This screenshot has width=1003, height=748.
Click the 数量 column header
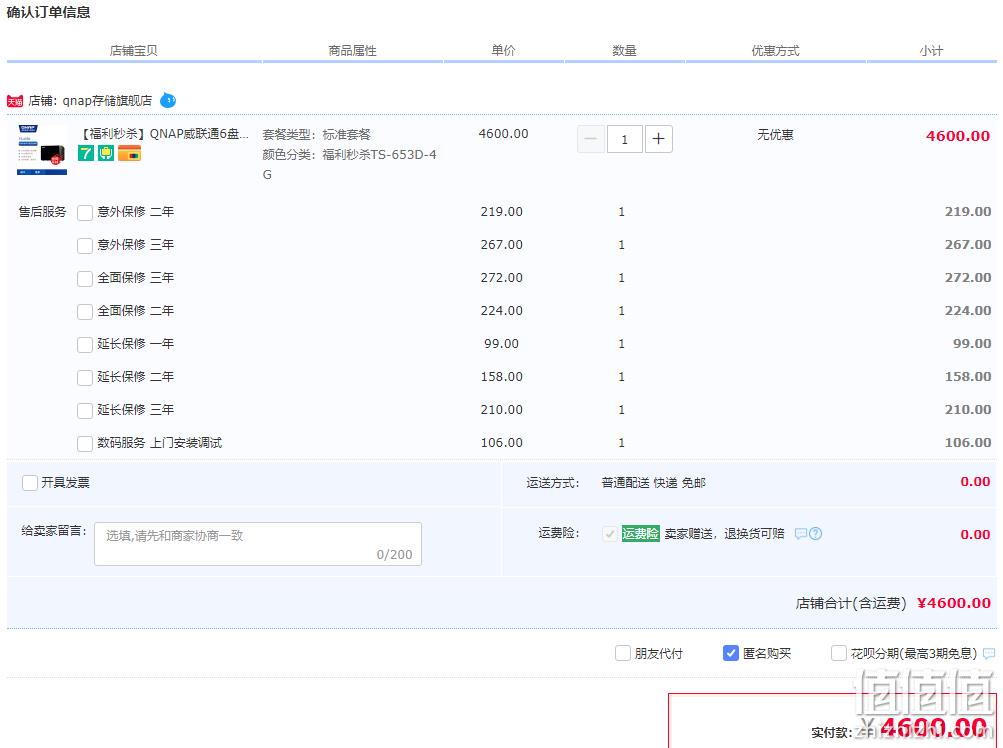(624, 51)
